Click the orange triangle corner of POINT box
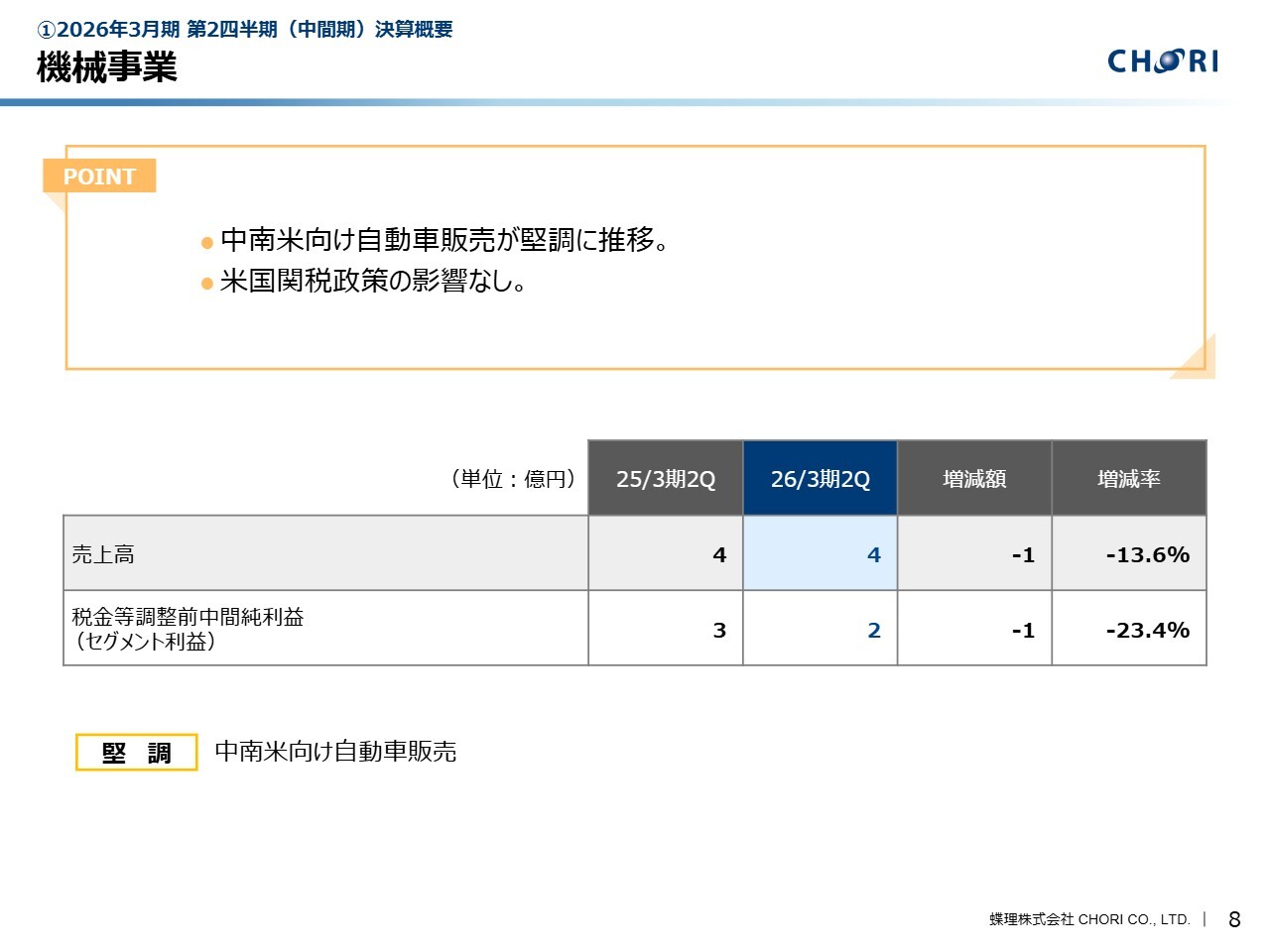The width and height of the screenshot is (1270, 952). 1196,359
